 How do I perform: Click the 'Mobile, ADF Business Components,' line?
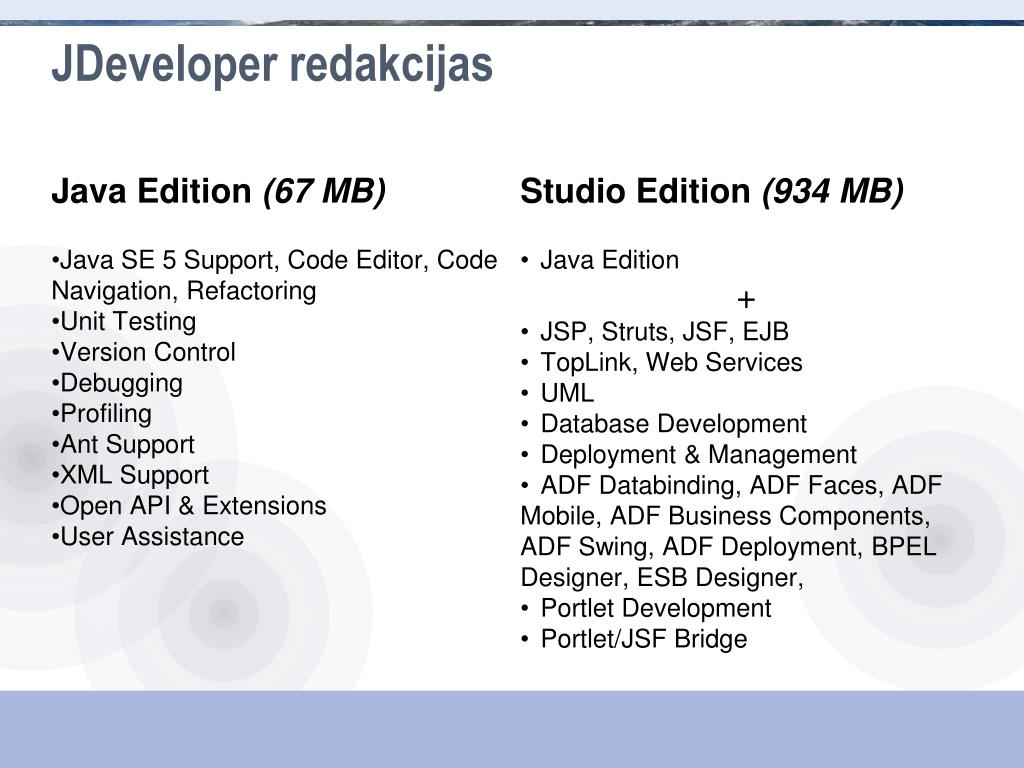726,516
